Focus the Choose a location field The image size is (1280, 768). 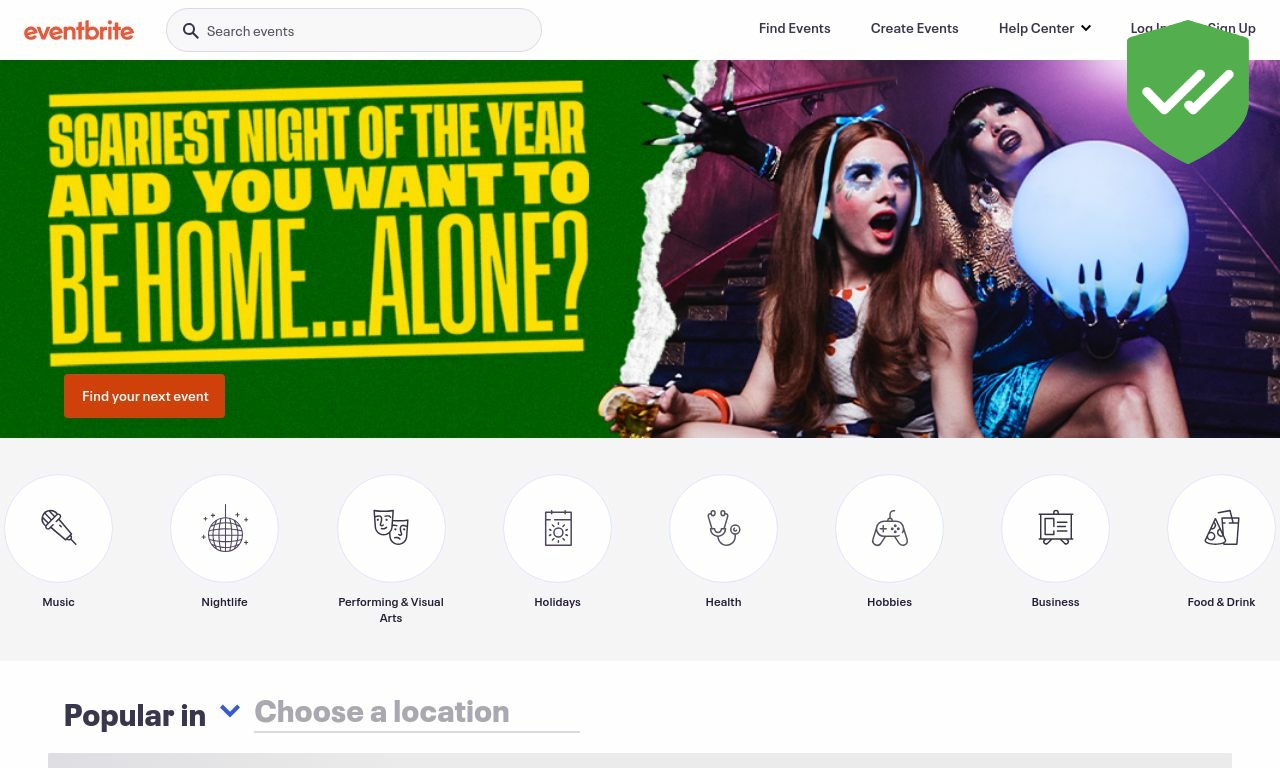coord(417,712)
